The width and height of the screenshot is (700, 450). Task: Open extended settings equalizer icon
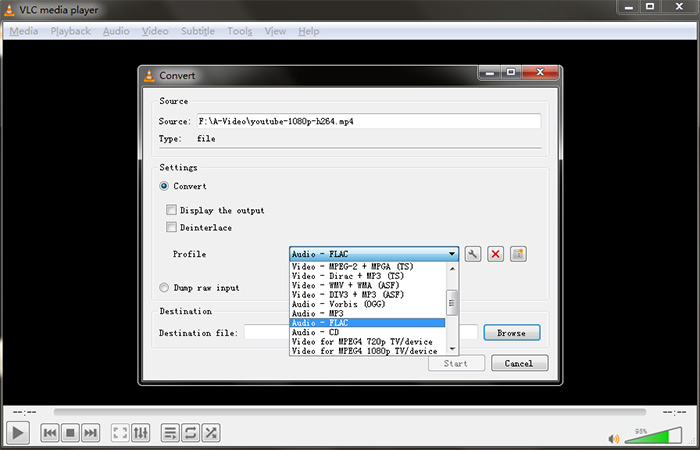click(x=140, y=433)
